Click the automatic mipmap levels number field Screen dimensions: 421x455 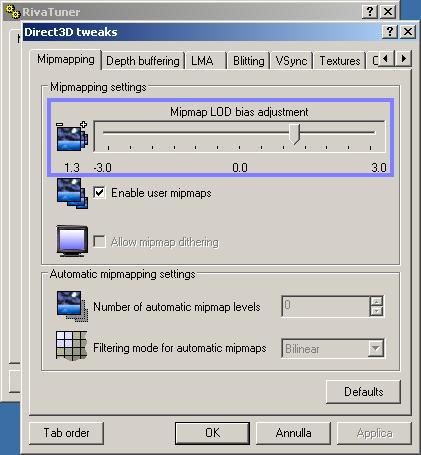tap(326, 306)
